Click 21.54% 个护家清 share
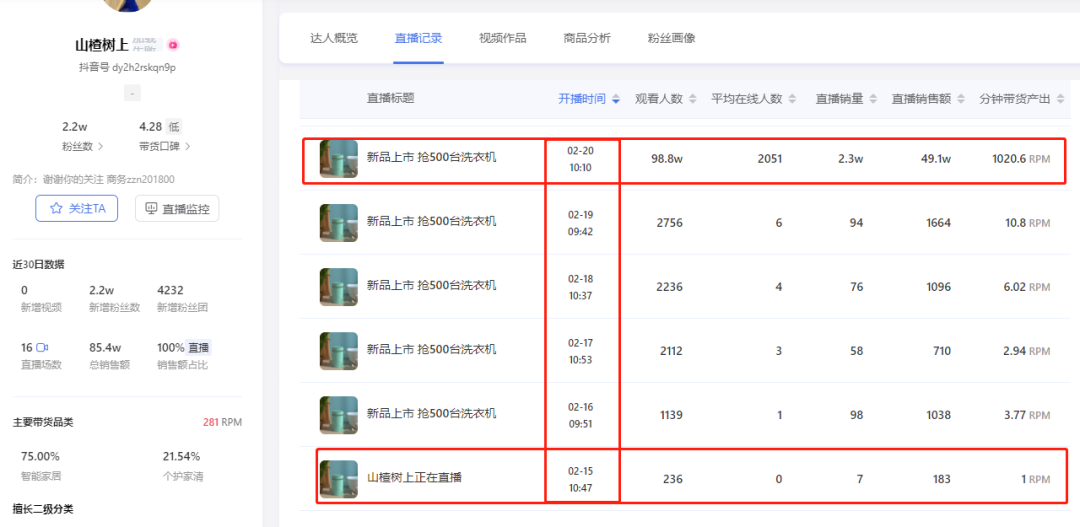 [x=181, y=456]
